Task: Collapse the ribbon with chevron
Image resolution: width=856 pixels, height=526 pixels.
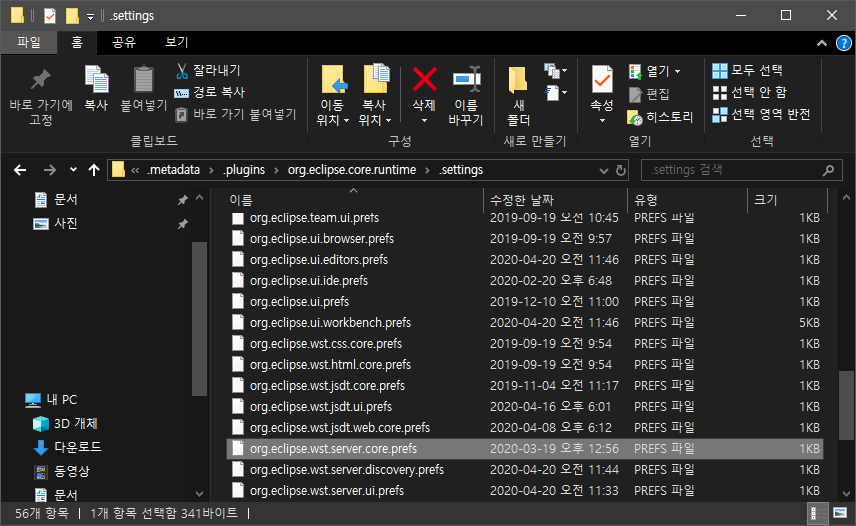Action: coord(822,43)
